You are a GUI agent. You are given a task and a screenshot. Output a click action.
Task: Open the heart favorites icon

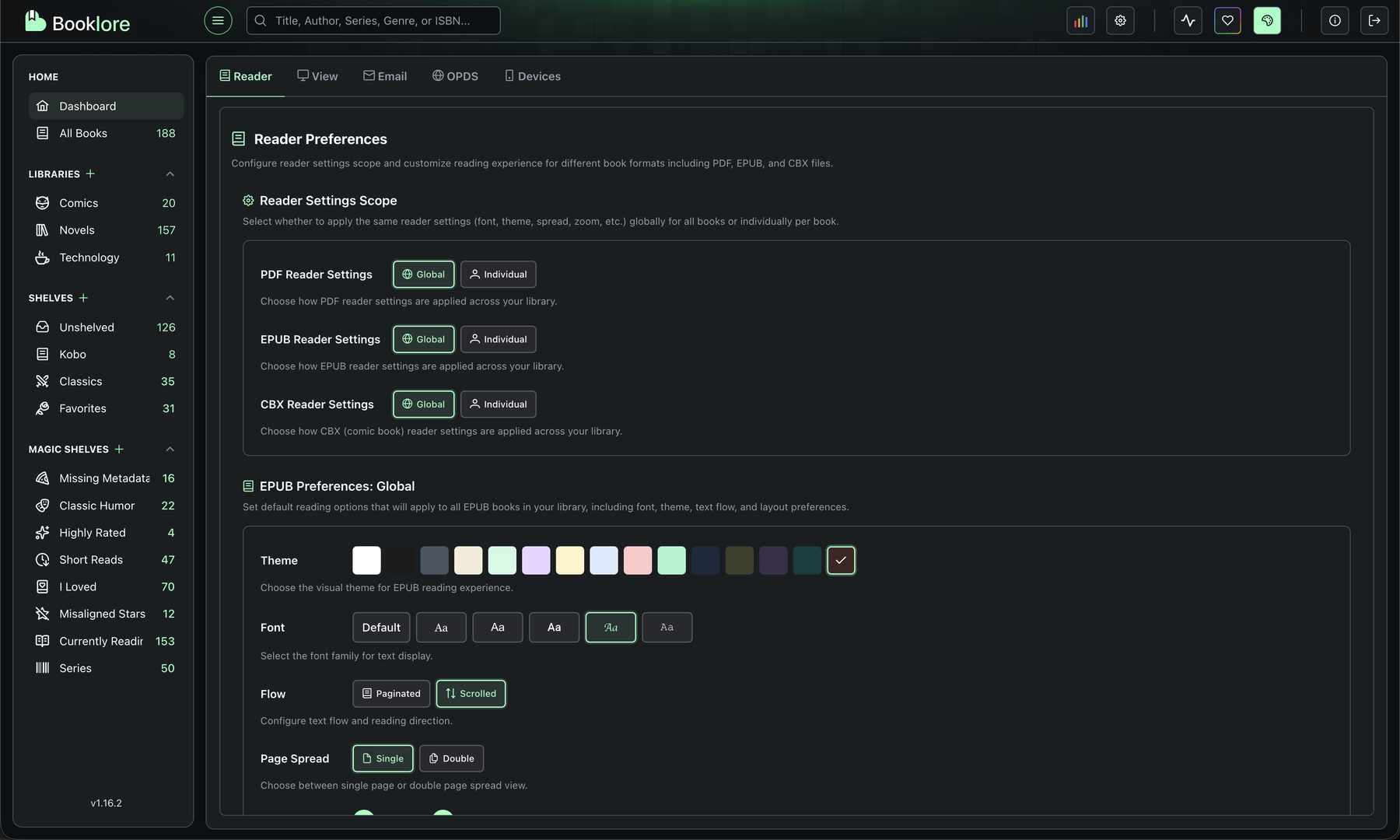coord(1227,20)
